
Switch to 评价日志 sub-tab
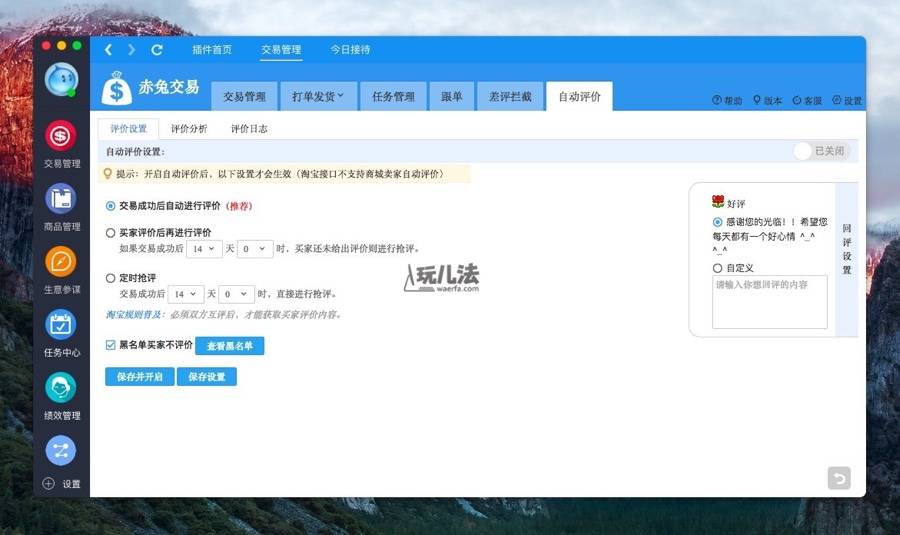click(x=249, y=129)
